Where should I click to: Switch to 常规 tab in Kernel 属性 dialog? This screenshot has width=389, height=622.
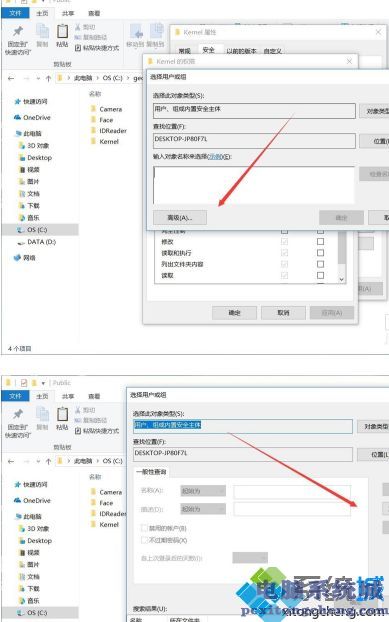[x=184, y=51]
